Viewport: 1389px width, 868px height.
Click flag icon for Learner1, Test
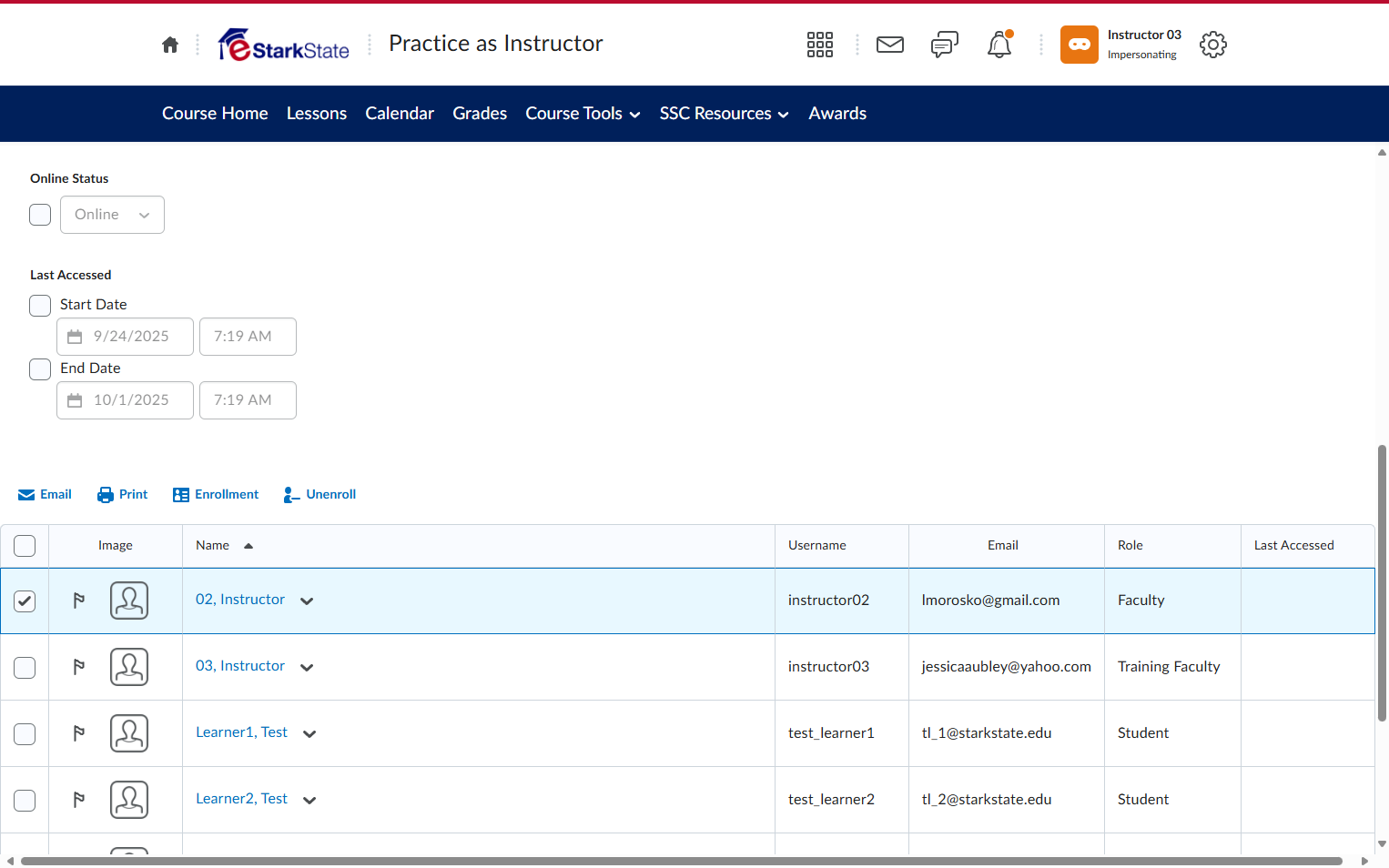[79, 733]
